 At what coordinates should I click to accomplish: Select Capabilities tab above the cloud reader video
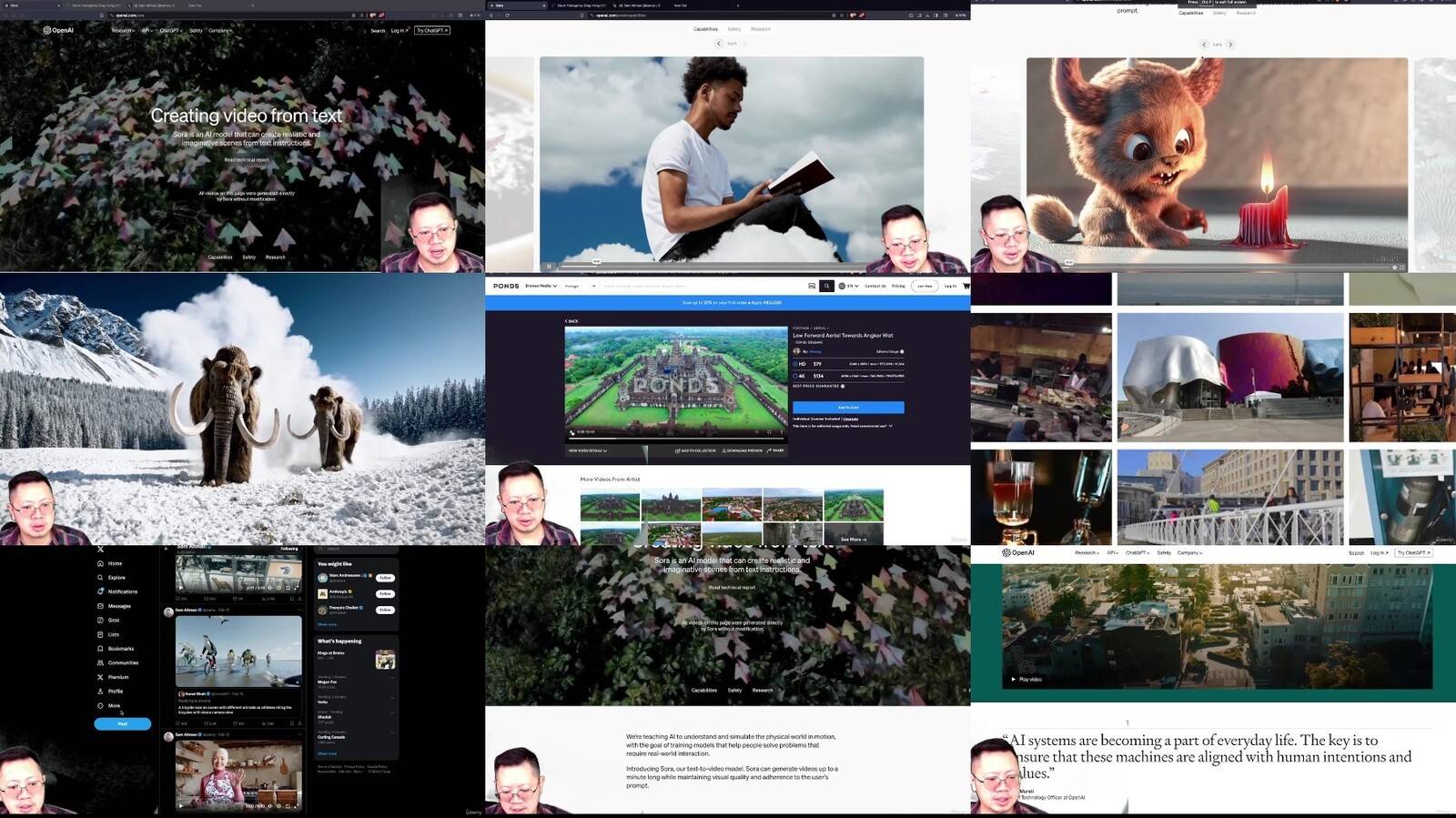click(x=705, y=29)
